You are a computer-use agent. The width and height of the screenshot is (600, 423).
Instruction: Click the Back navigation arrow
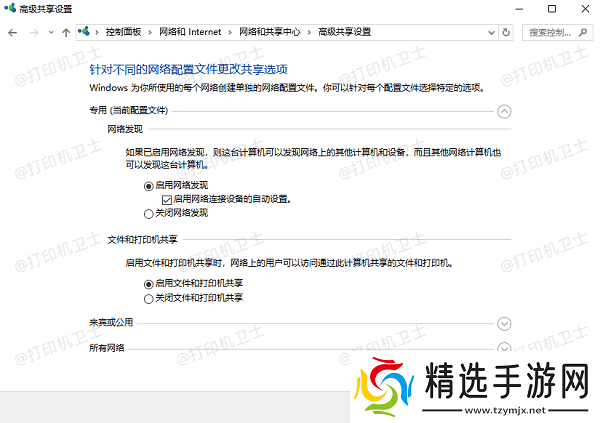12,32
